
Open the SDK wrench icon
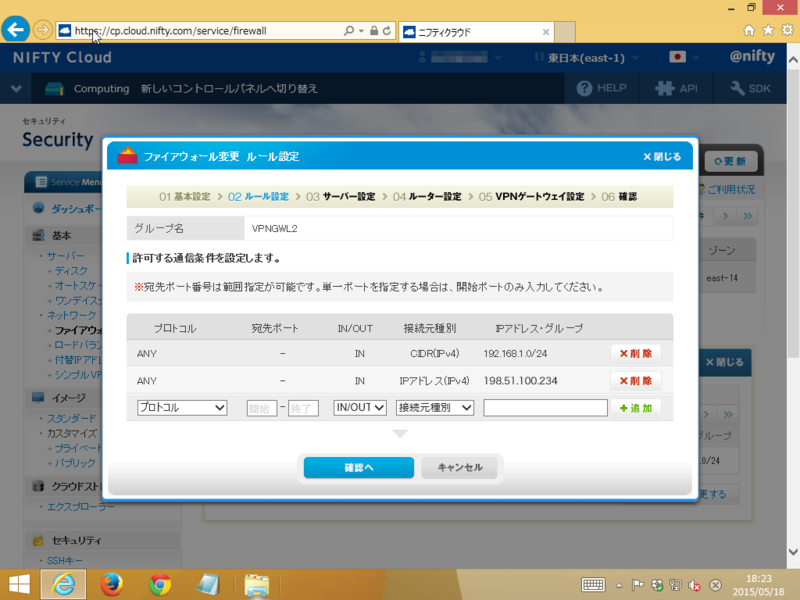tap(737, 88)
